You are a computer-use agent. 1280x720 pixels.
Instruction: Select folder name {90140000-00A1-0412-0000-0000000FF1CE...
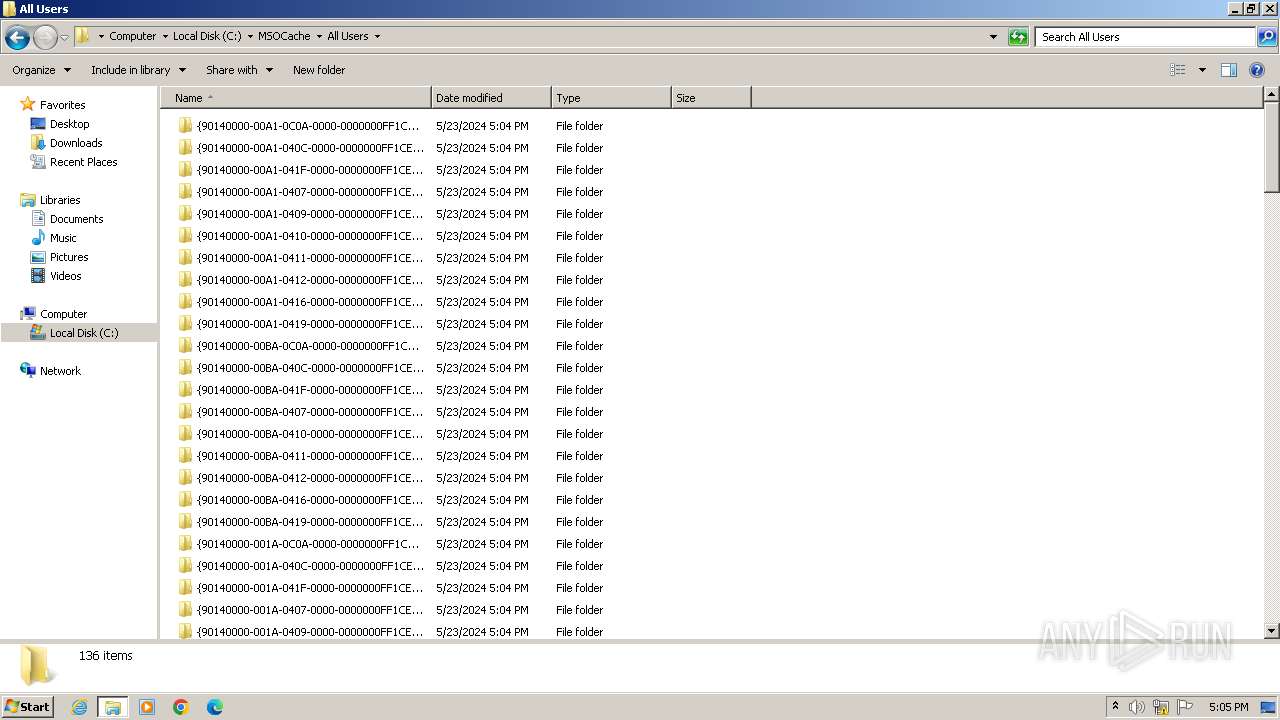(x=310, y=280)
